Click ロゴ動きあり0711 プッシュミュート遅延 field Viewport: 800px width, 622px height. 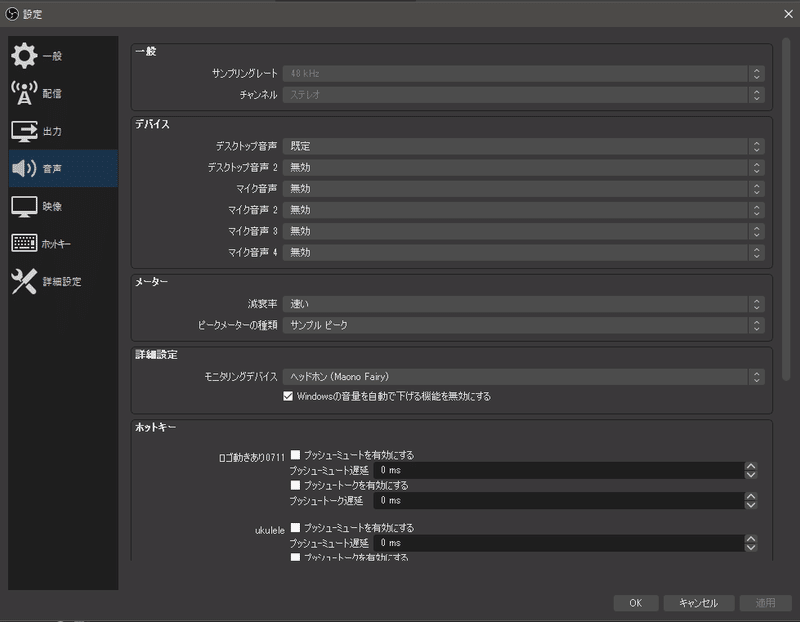click(559, 470)
